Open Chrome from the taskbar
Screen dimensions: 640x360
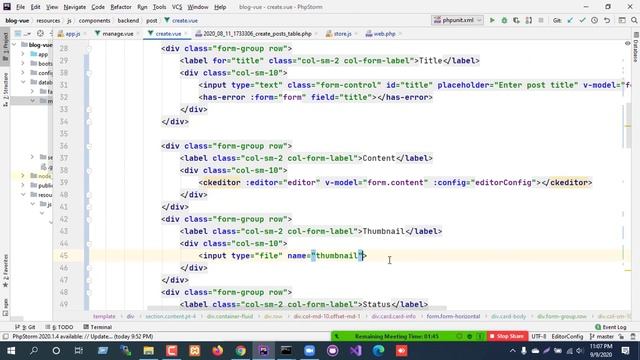coord(240,351)
